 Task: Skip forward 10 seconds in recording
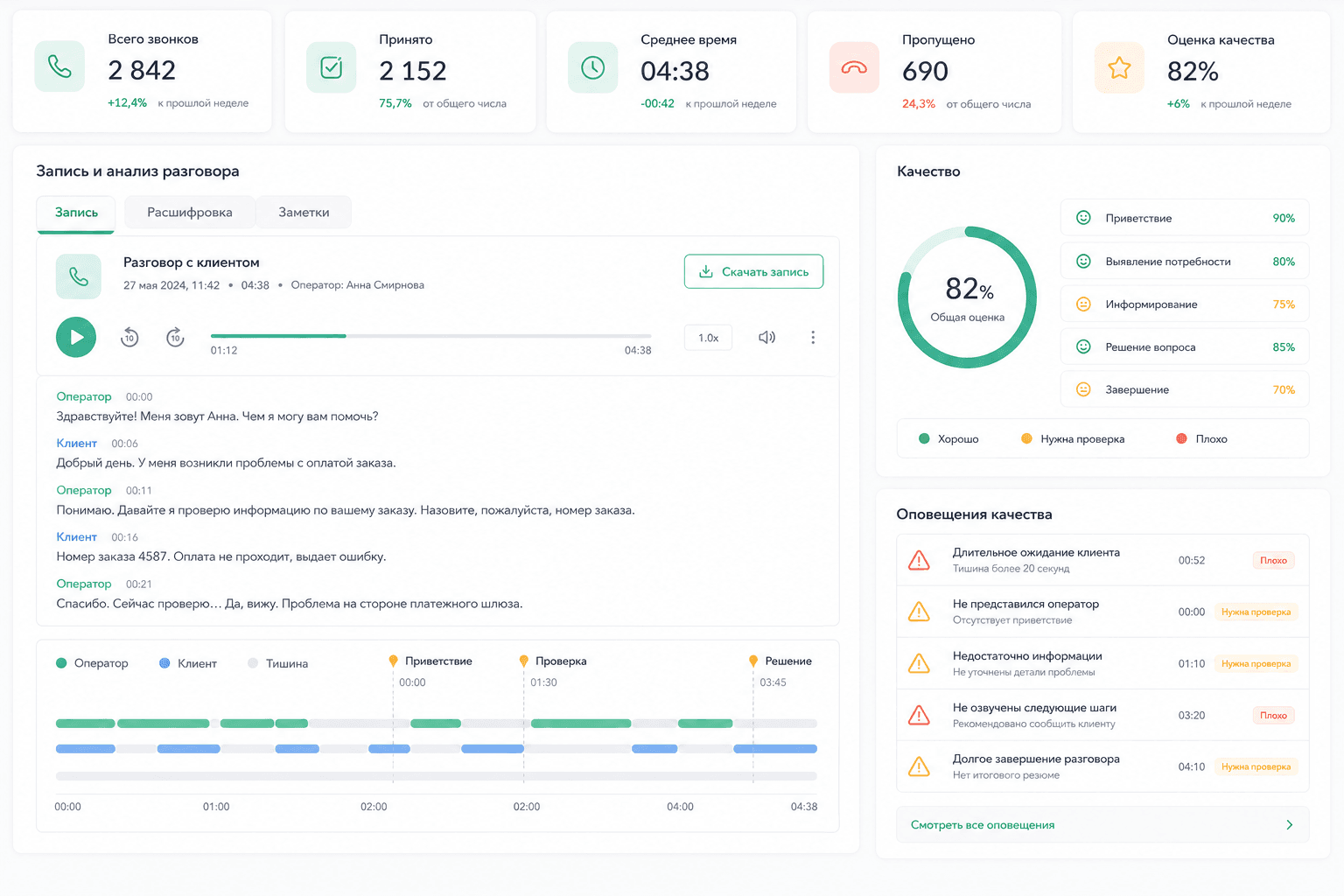(x=175, y=337)
